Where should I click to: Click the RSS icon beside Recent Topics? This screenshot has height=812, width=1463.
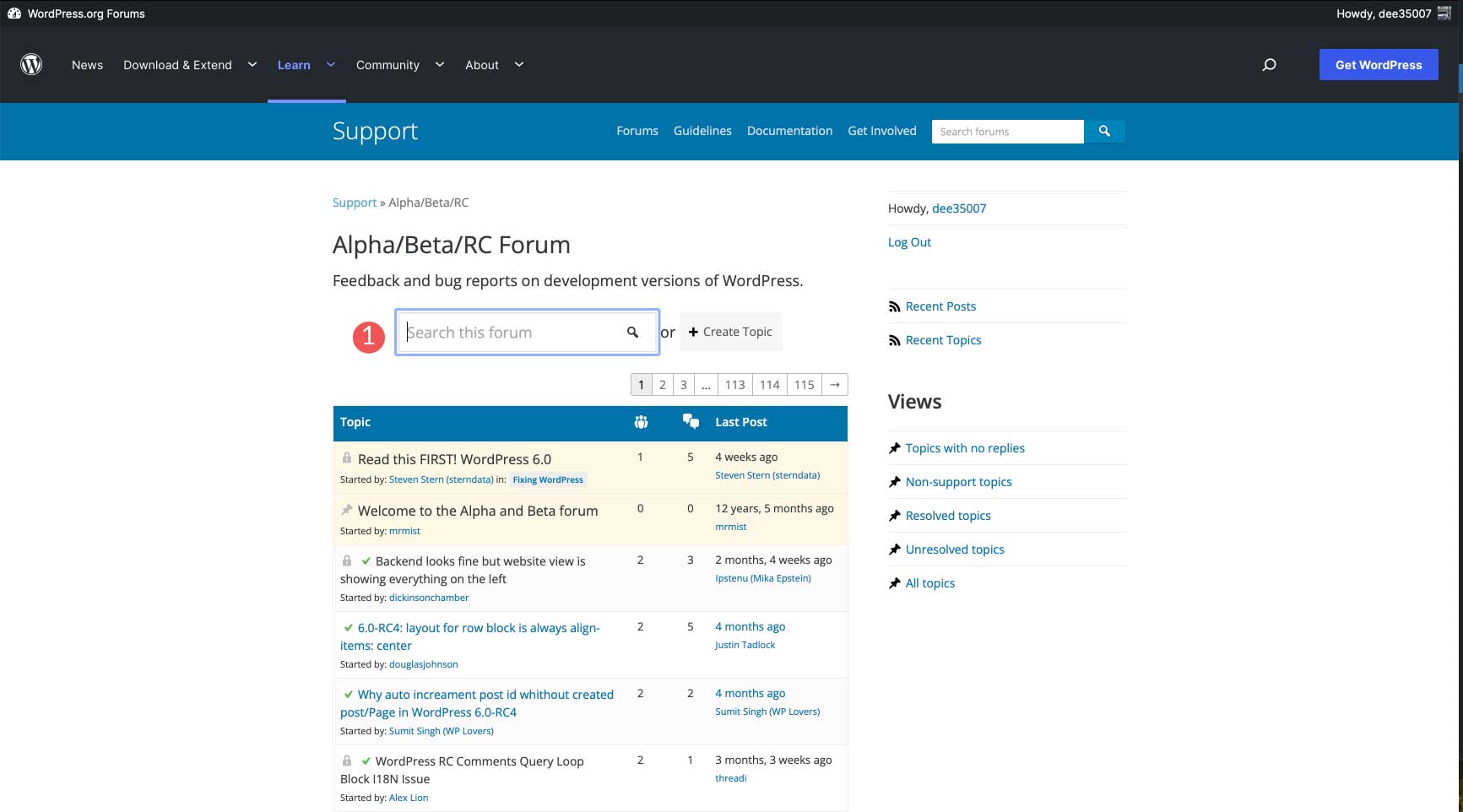coord(895,339)
